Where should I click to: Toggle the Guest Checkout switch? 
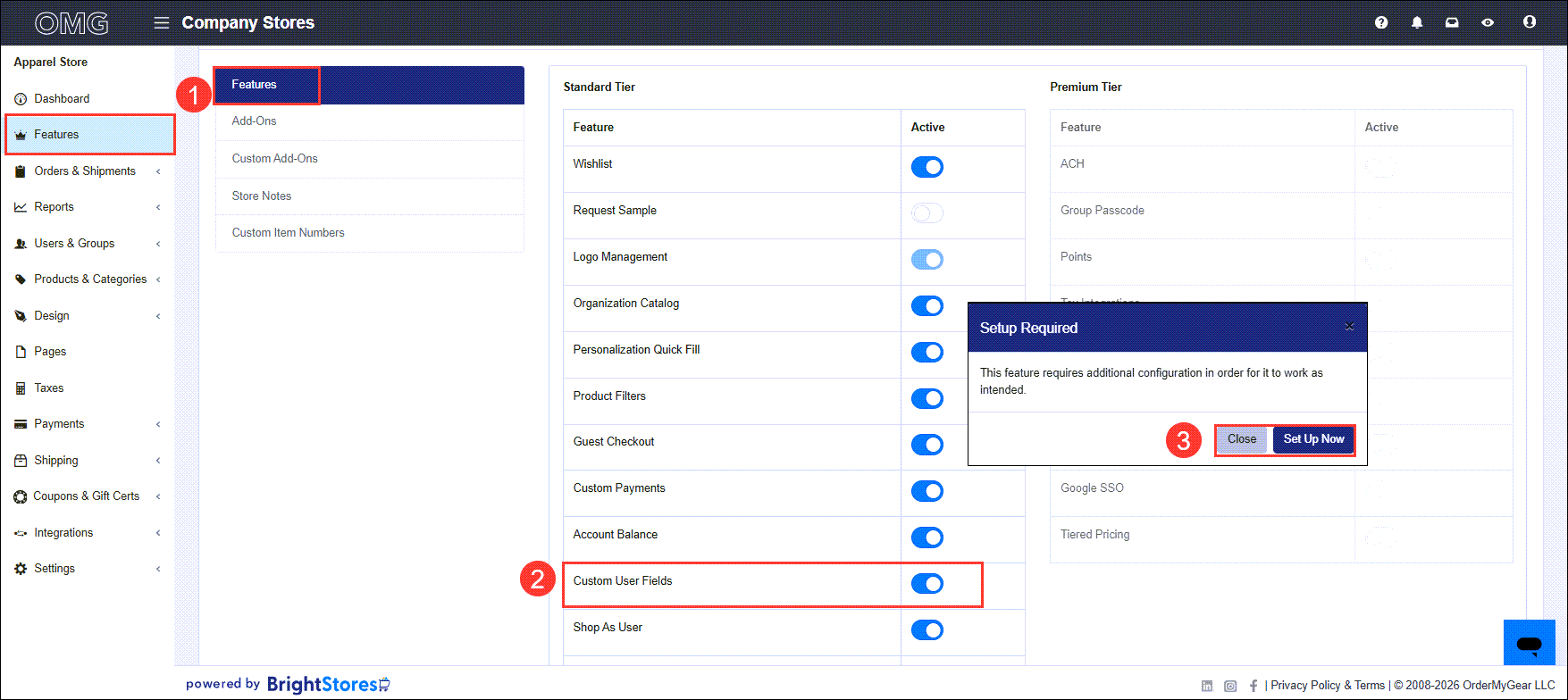coord(927,445)
